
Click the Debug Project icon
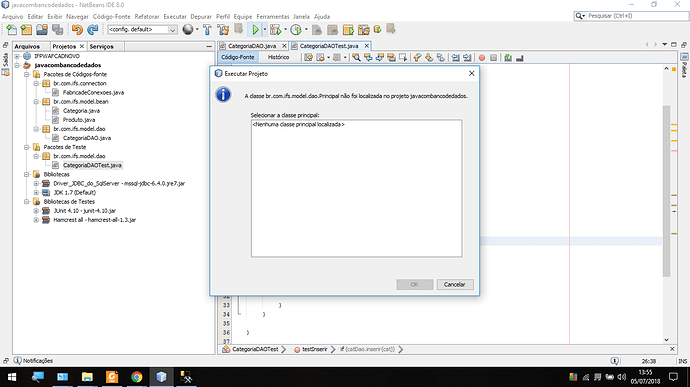click(x=275, y=29)
